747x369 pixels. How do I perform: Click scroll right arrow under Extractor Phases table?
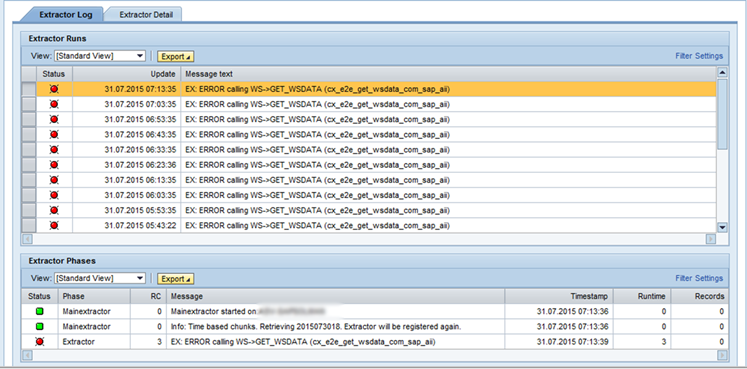(x=723, y=355)
